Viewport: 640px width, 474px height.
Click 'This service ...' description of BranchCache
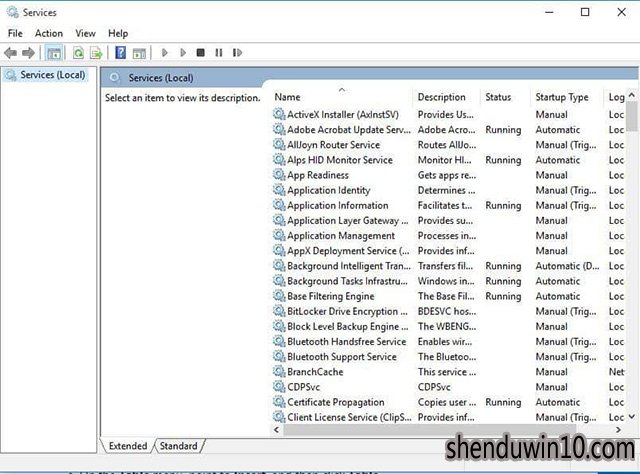click(x=447, y=372)
